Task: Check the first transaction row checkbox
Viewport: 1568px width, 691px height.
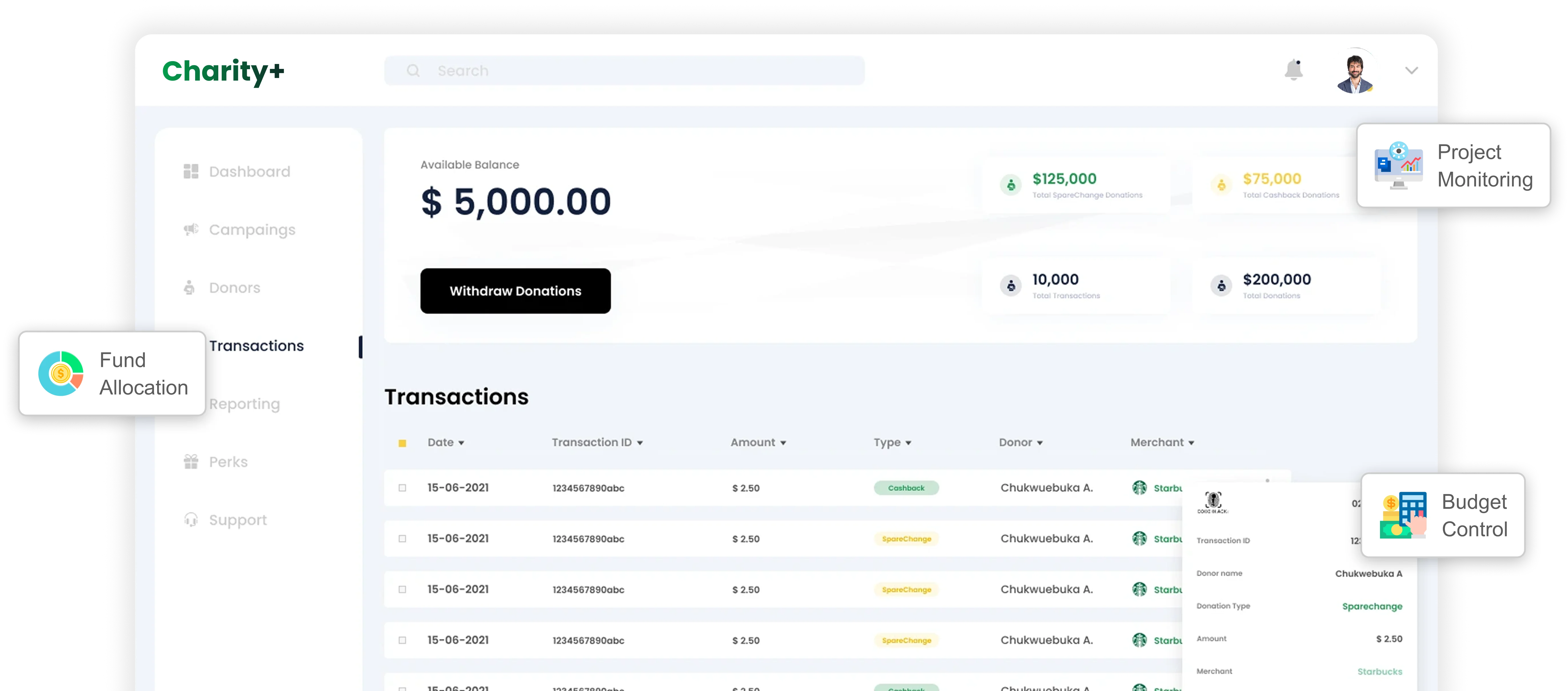Action: (x=403, y=488)
